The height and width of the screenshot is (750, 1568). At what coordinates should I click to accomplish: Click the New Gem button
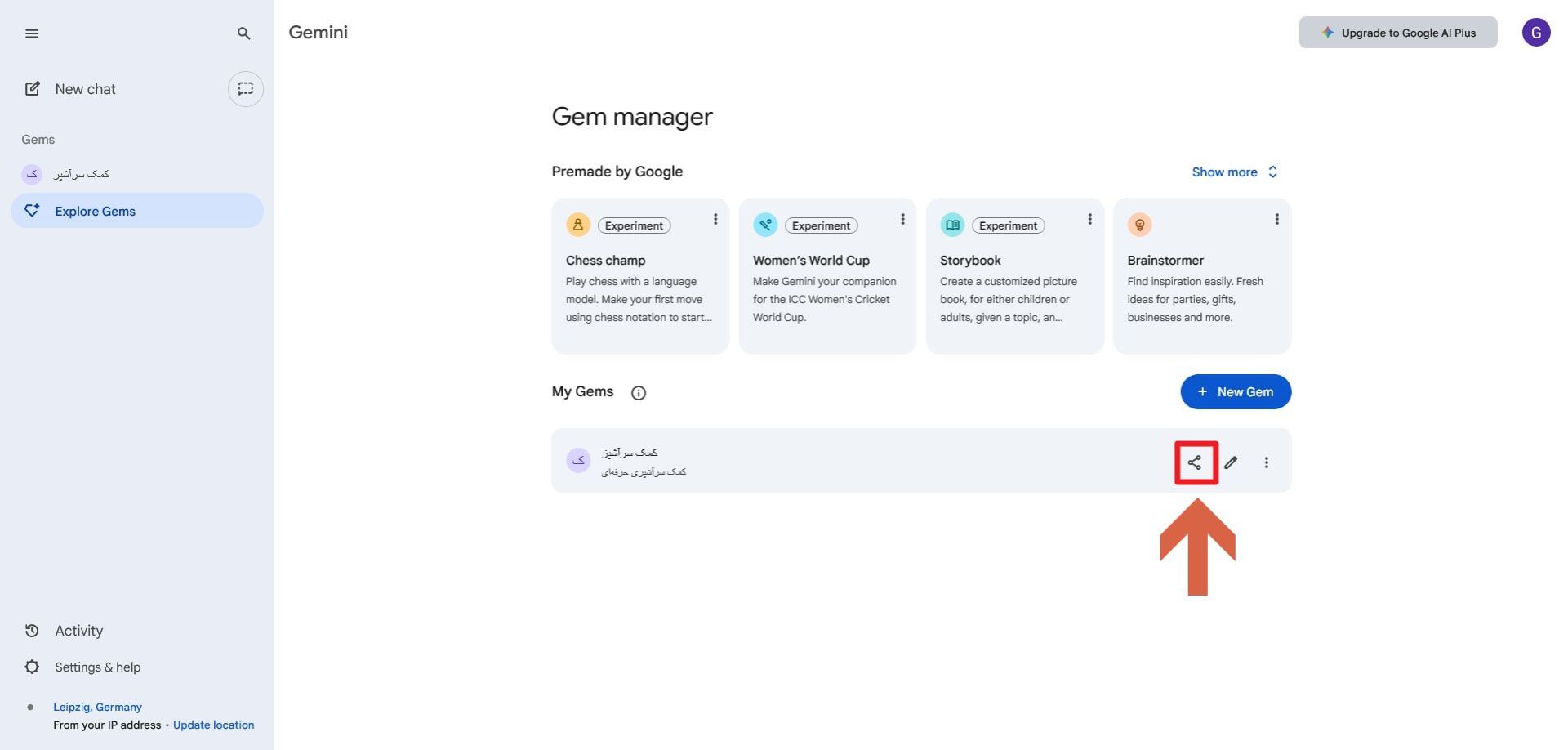tap(1235, 392)
